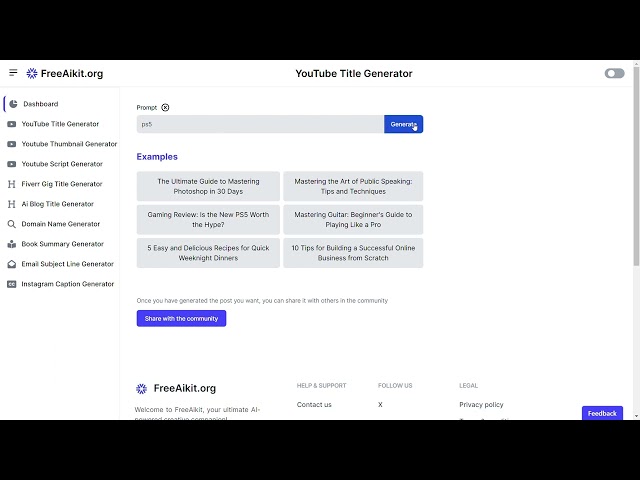Screen dimensions: 640x480
Task: Click the Fiverr Gig Title heading icon
Action: [11, 184]
